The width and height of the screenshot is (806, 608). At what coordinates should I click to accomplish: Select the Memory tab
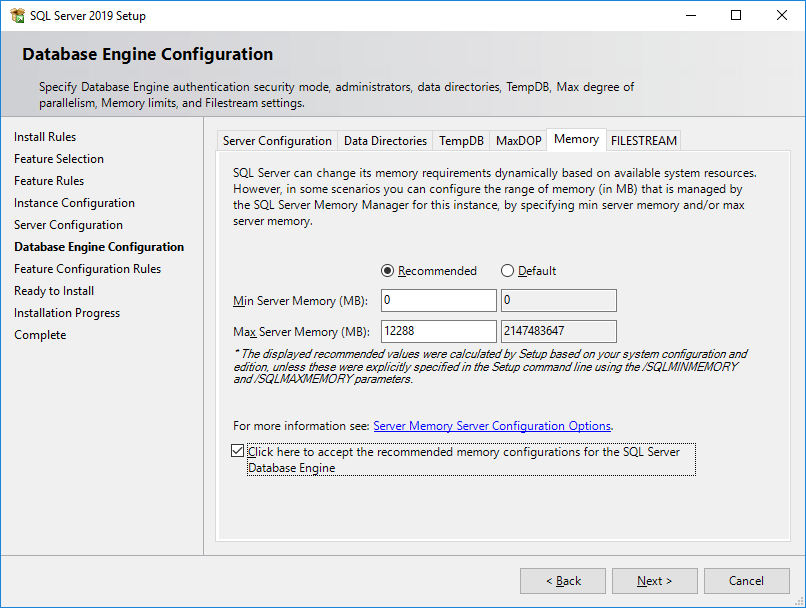tap(576, 139)
